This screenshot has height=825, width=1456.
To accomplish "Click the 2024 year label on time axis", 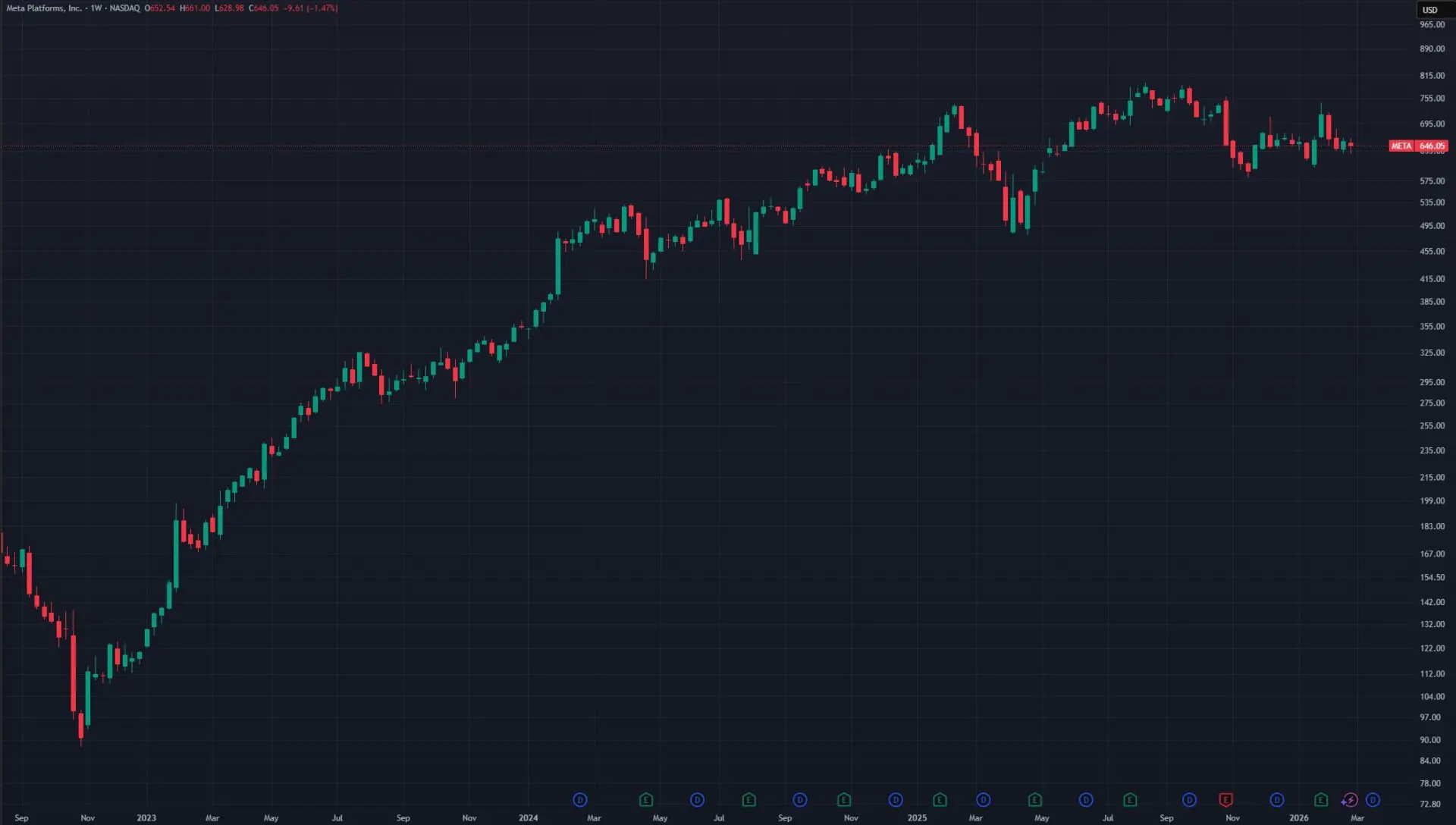I will pyautogui.click(x=528, y=818).
